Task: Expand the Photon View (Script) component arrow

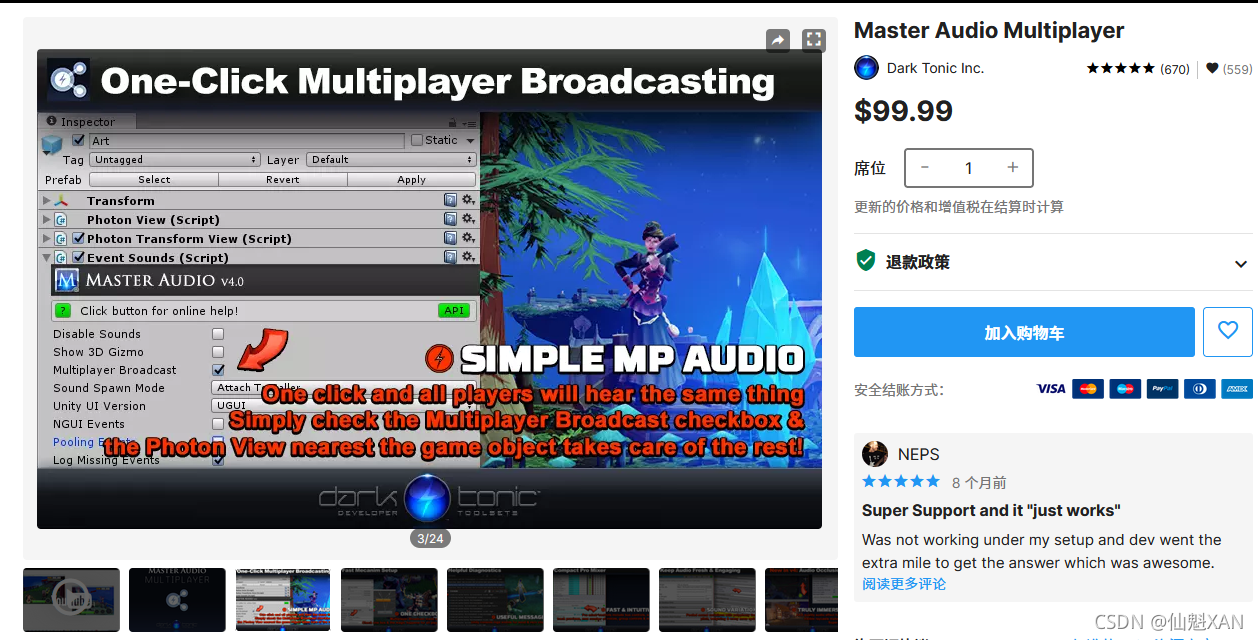Action: pos(46,220)
